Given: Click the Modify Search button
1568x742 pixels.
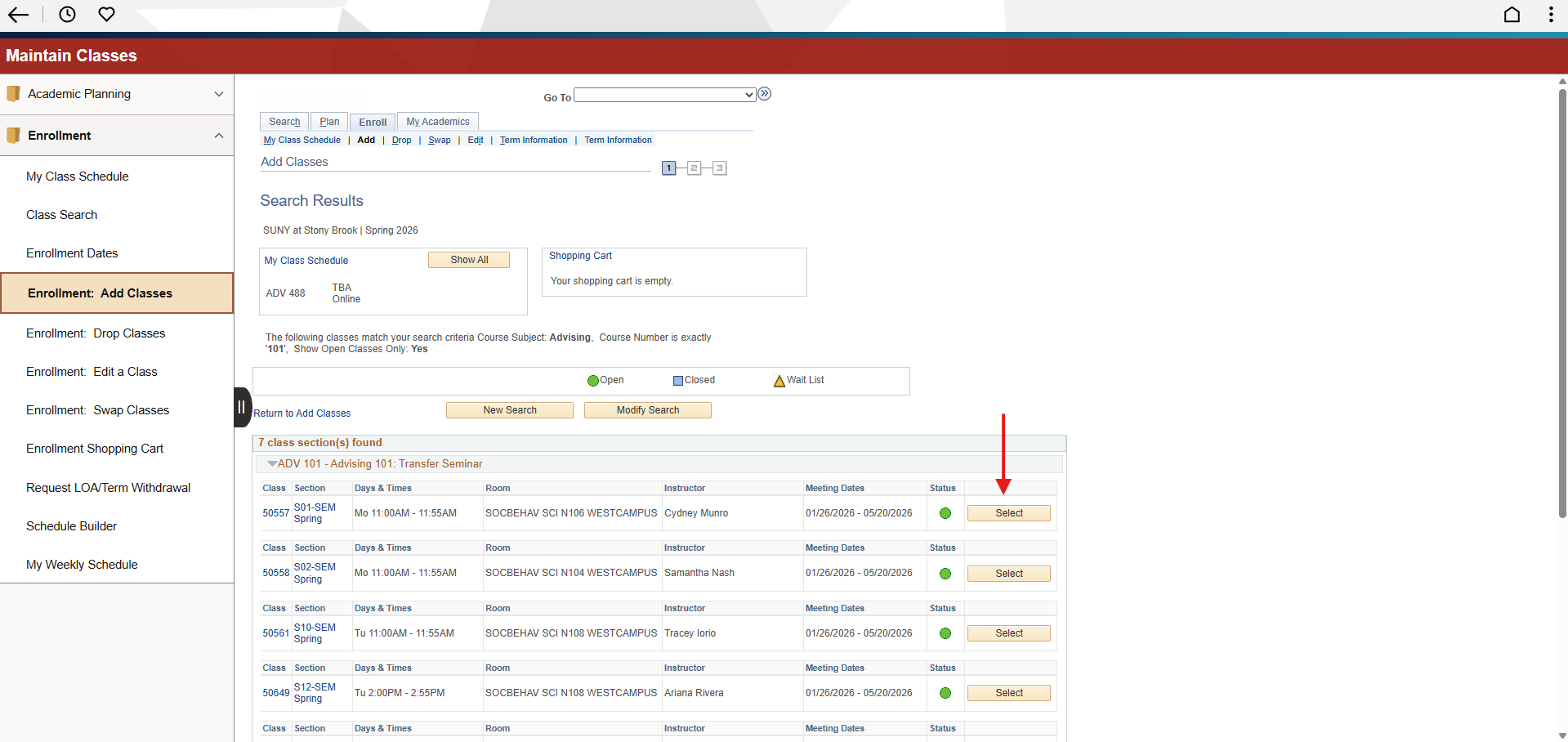Looking at the screenshot, I should click(x=648, y=410).
